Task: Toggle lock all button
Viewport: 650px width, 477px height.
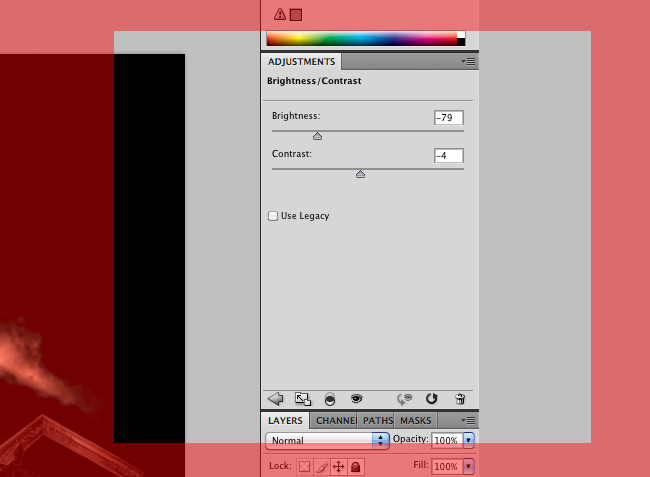Action: coord(355,466)
